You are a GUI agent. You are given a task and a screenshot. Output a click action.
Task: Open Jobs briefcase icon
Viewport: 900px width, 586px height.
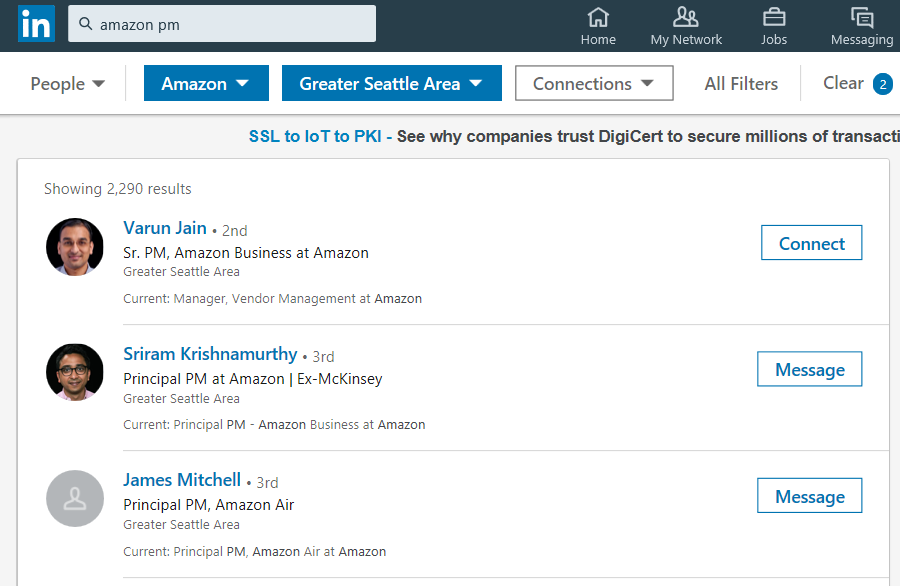(773, 18)
